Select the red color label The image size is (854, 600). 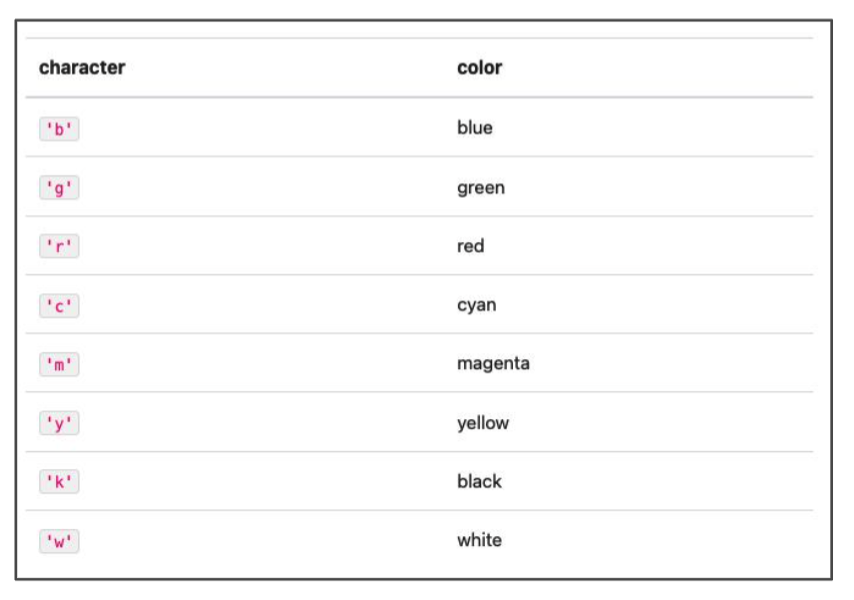point(471,246)
